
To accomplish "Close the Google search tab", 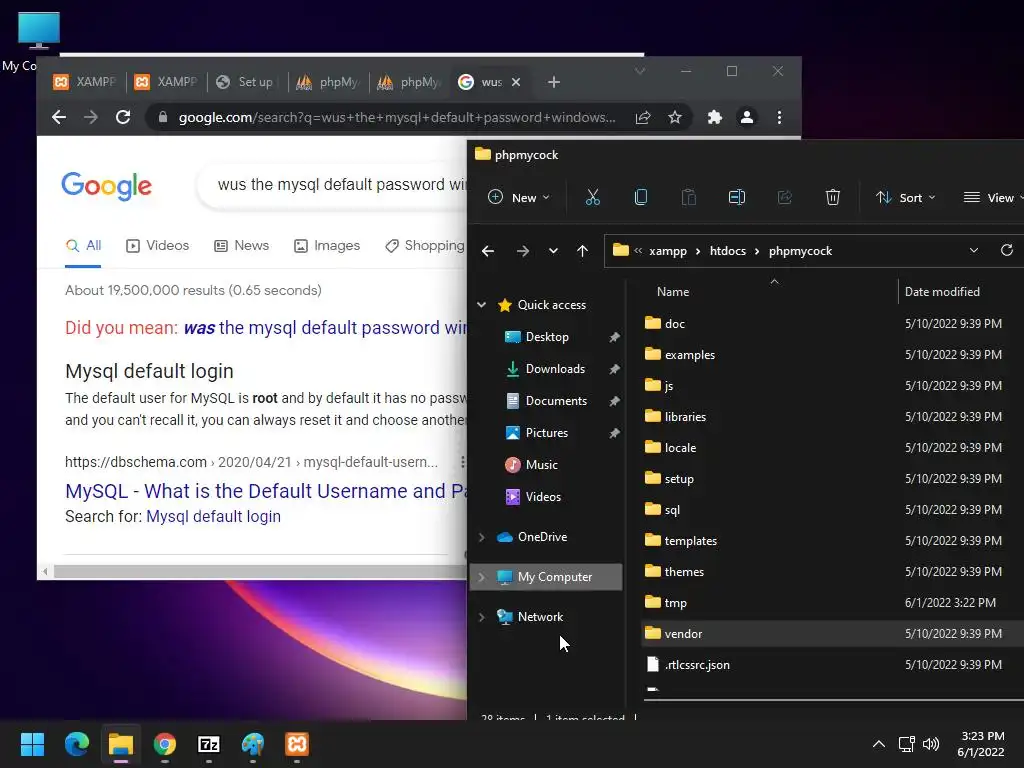I will [x=516, y=82].
